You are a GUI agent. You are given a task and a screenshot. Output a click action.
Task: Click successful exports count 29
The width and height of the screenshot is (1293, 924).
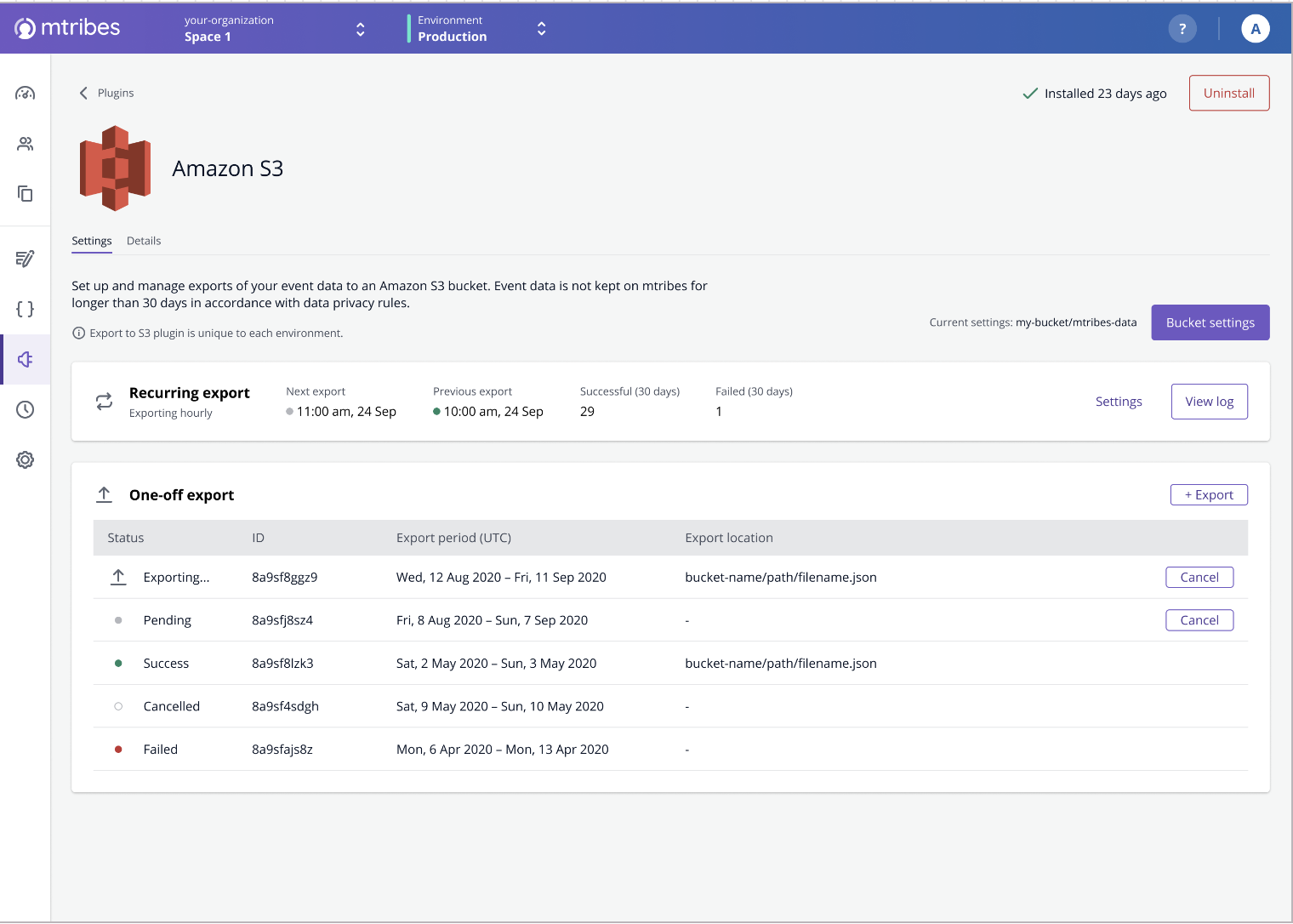tap(587, 412)
